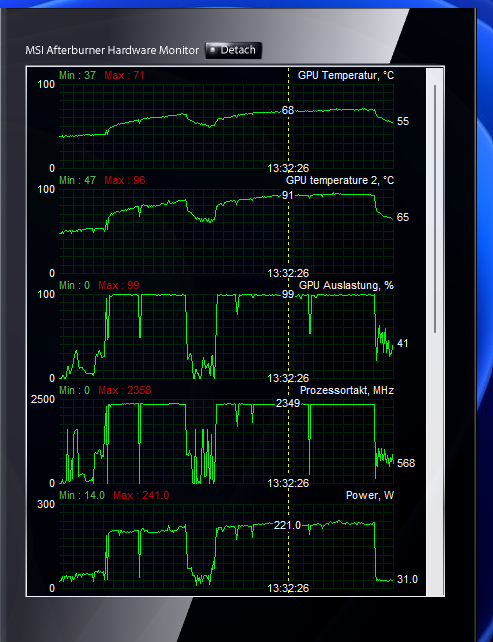Viewport: 493px width, 642px height.
Task: Click 'Max : 71' in GPU Temperatur graph
Action: (x=124, y=75)
